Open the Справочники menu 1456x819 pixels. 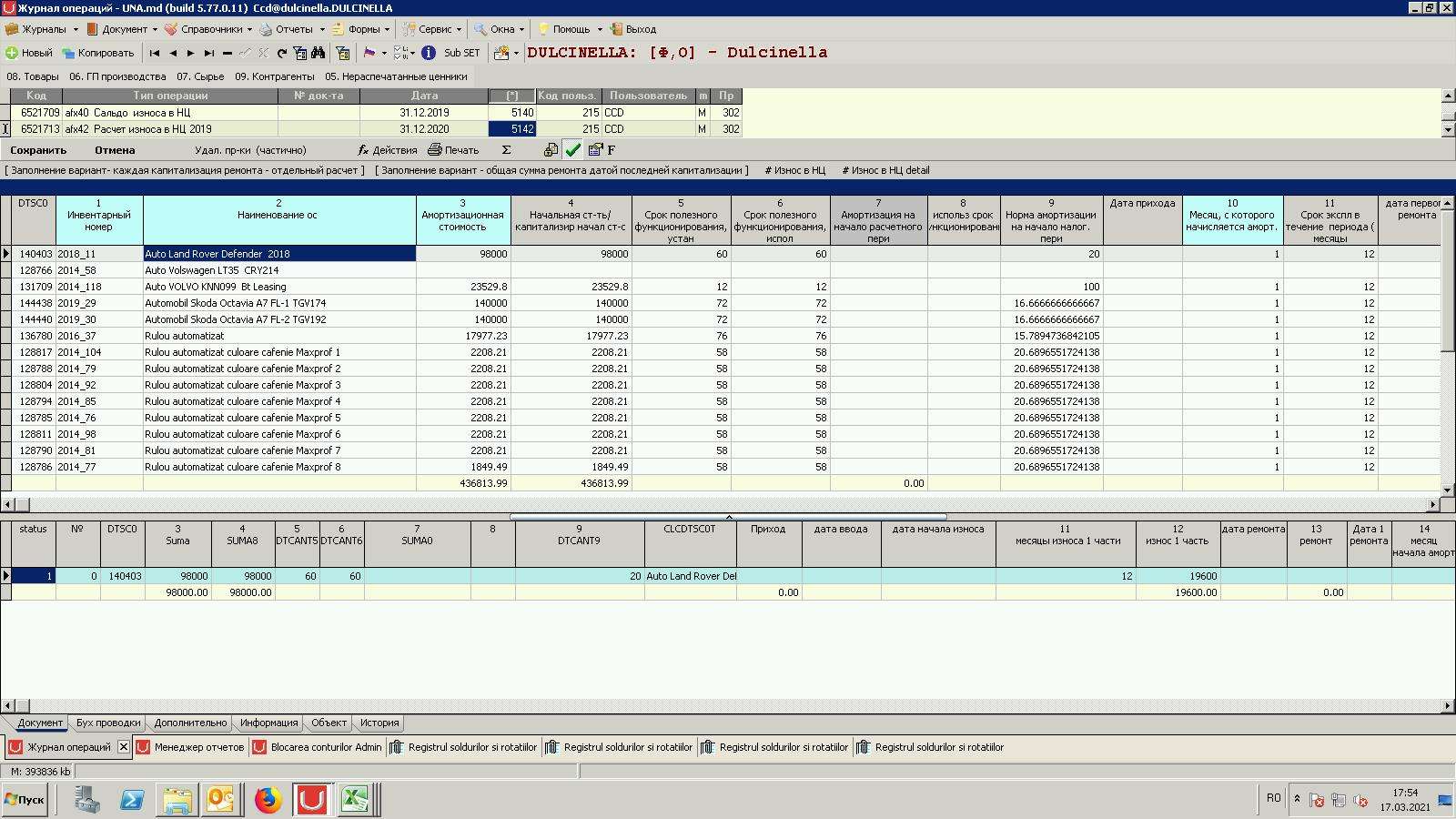point(209,29)
